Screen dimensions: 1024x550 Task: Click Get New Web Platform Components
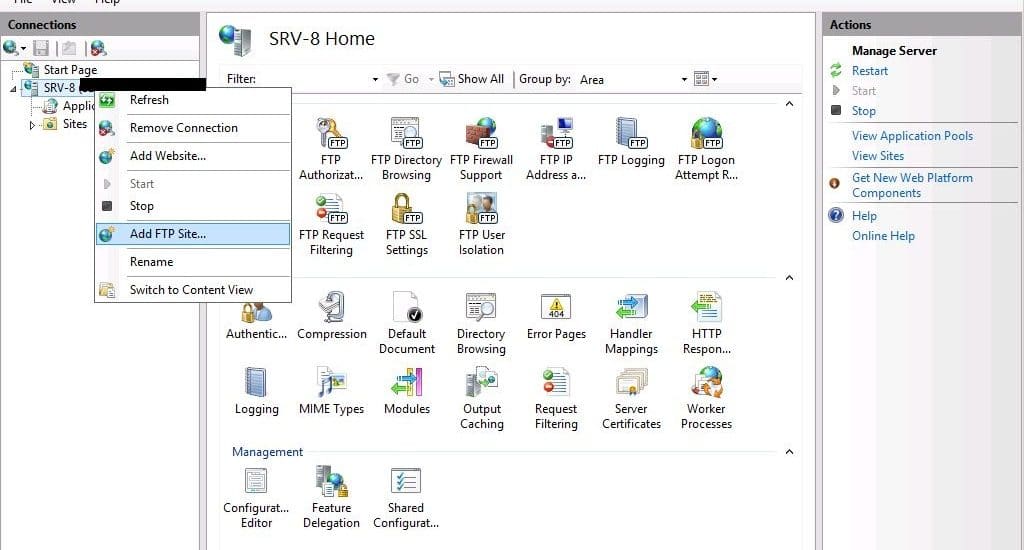pyautogui.click(x=912, y=186)
